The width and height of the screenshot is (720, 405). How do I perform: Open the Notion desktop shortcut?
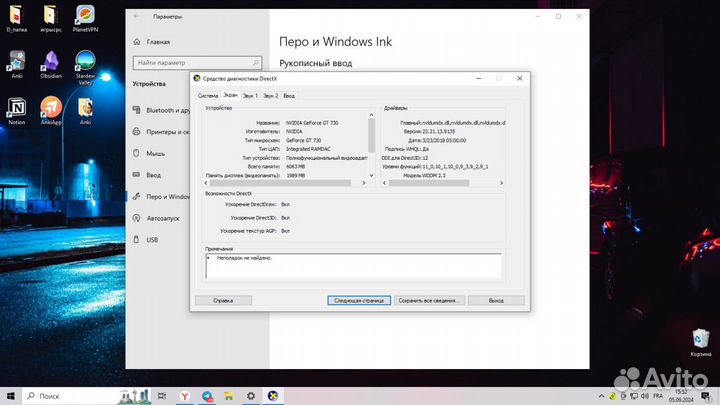tap(17, 108)
